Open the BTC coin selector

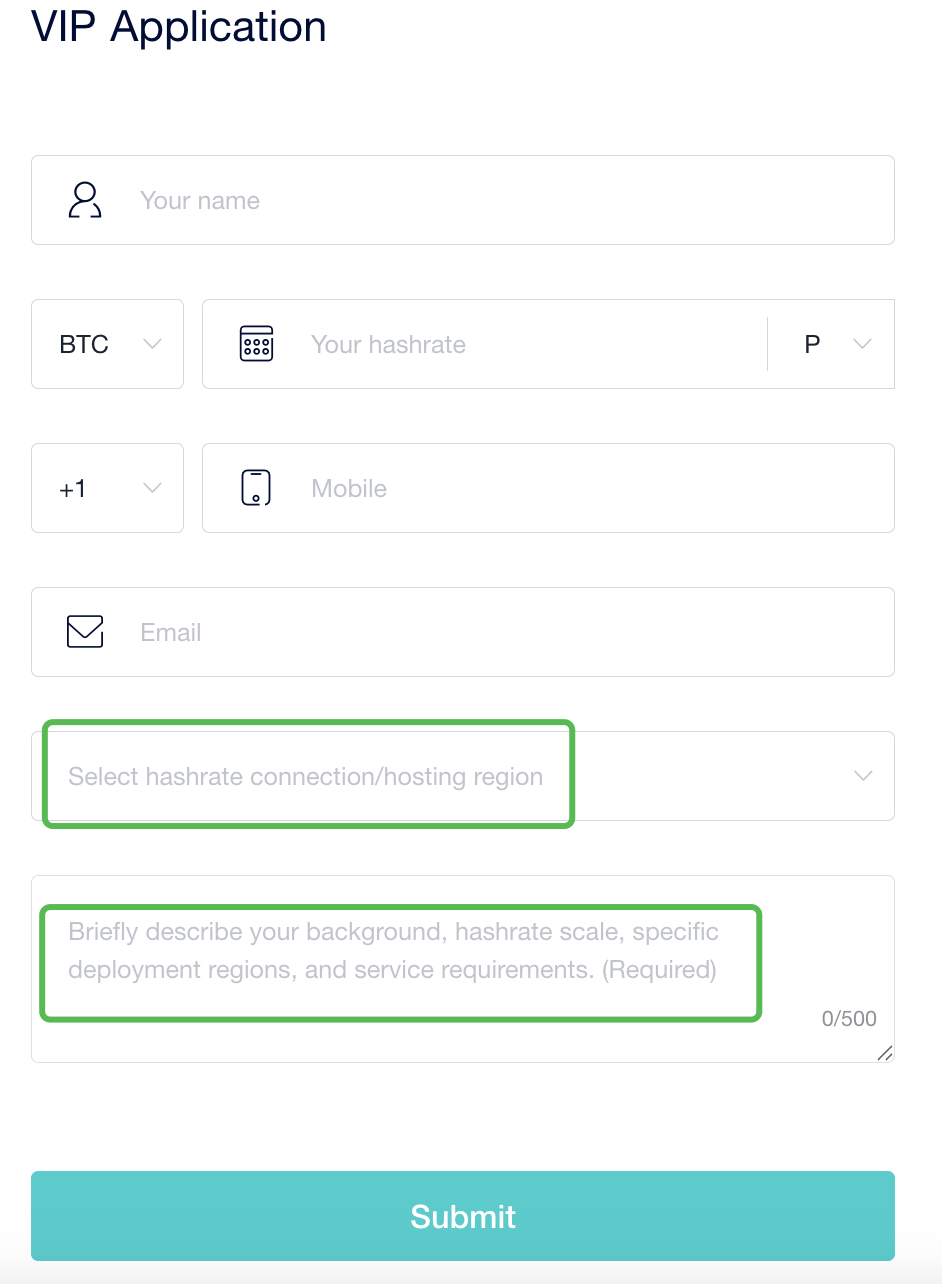[x=107, y=344]
